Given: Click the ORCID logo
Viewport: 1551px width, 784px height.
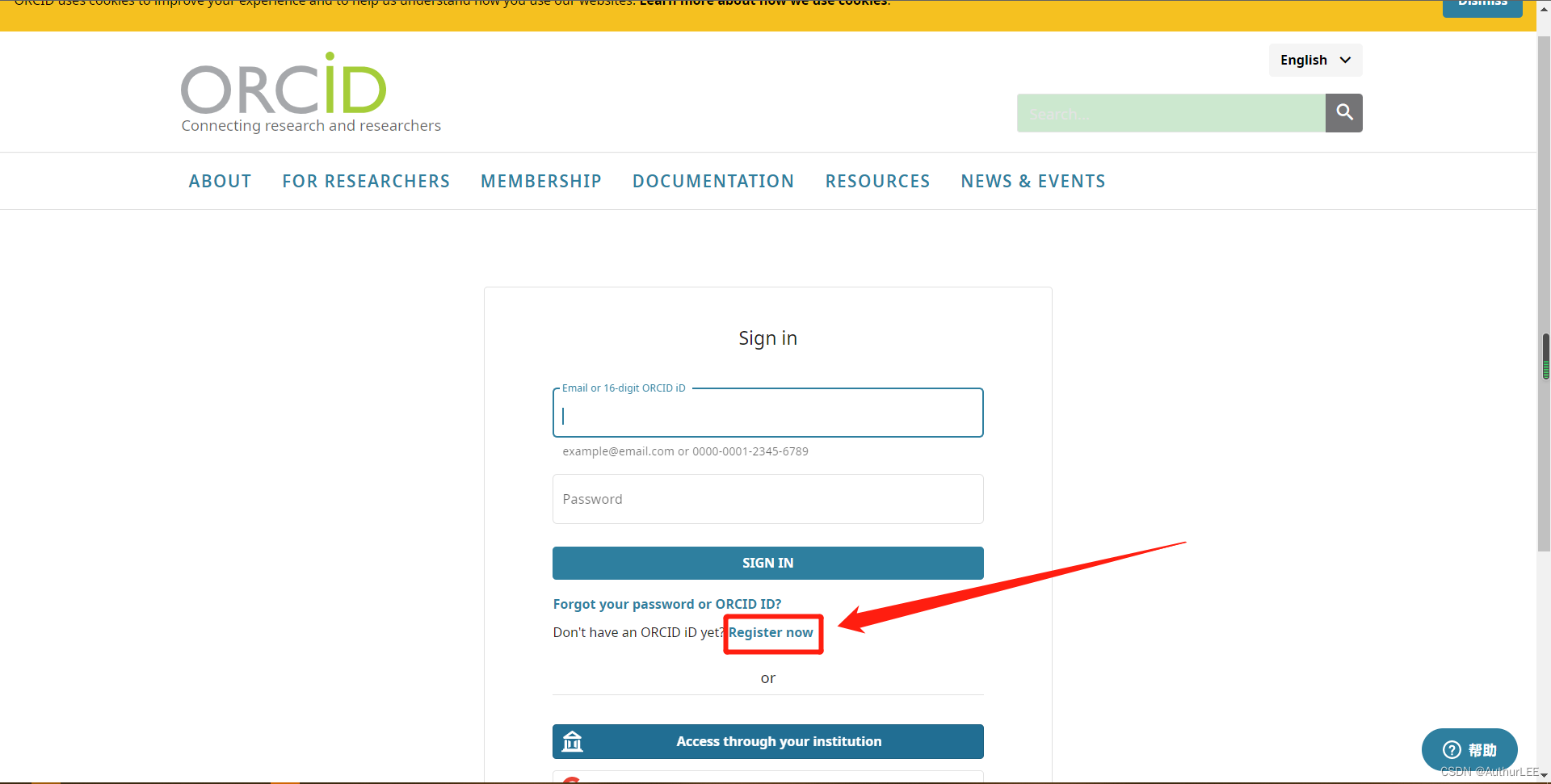Looking at the screenshot, I should click(284, 84).
